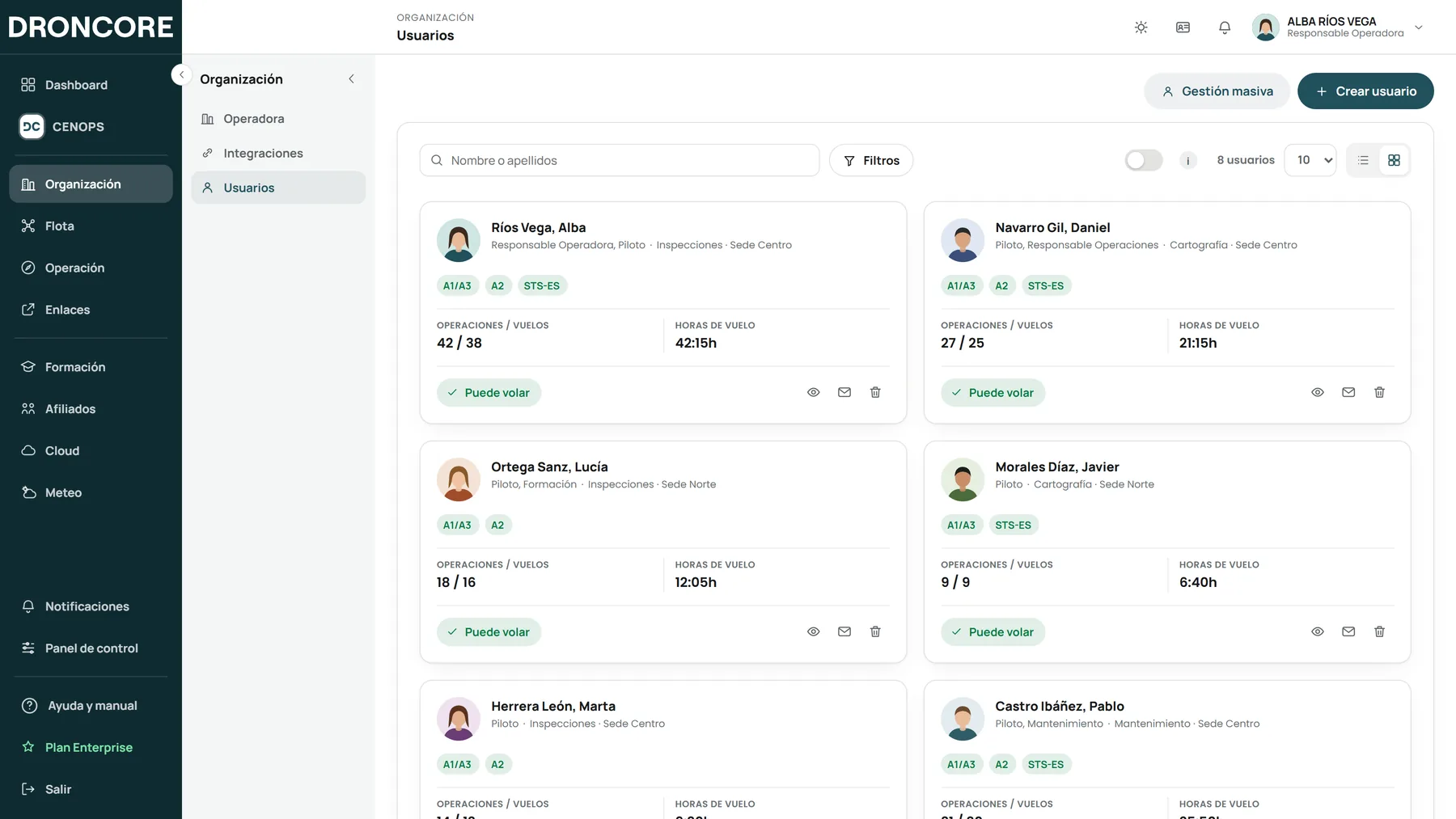Viewport: 1456px width, 819px height.
Task: Toggle the switch next to user count
Action: pos(1144,160)
